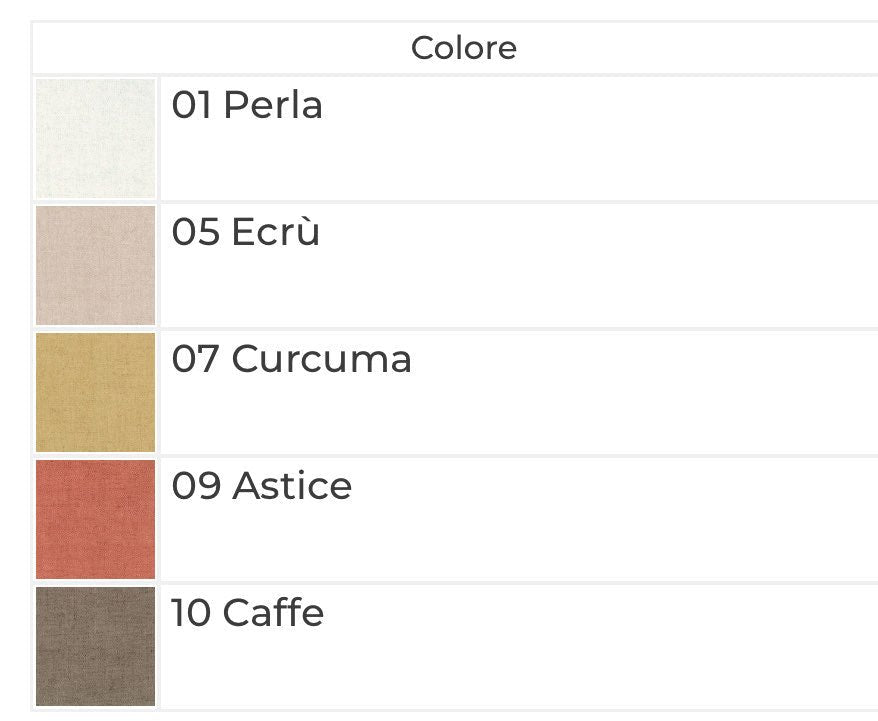The width and height of the screenshot is (878, 721).
Task: Select the 09 Astice red-orange swatch
Action: click(x=96, y=519)
